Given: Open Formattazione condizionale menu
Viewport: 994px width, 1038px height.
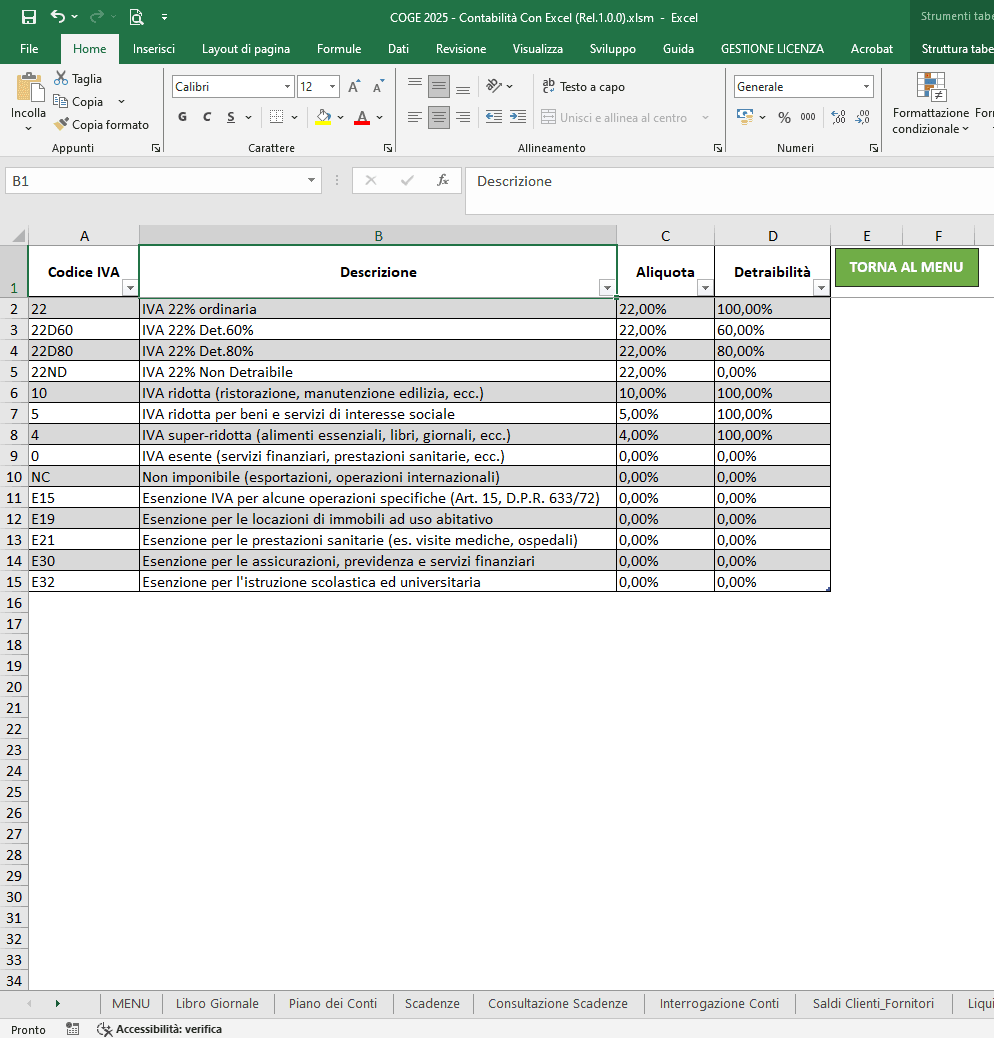Looking at the screenshot, I should coord(930,103).
